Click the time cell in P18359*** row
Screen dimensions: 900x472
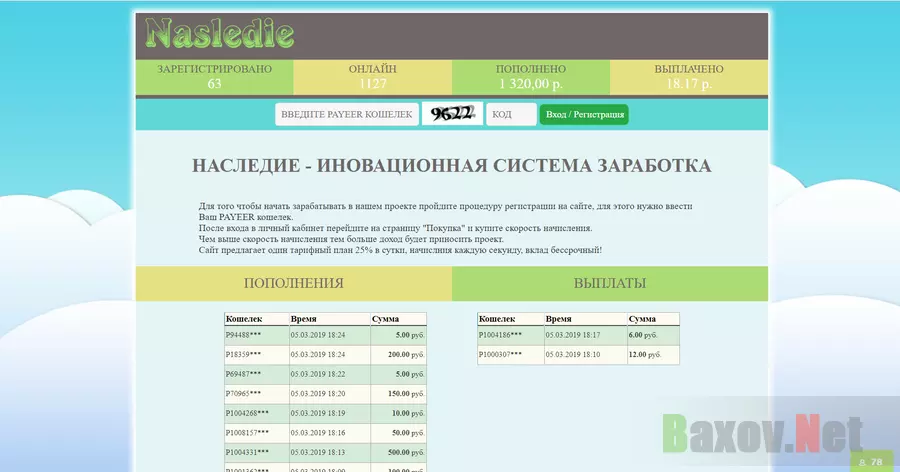(x=329, y=355)
